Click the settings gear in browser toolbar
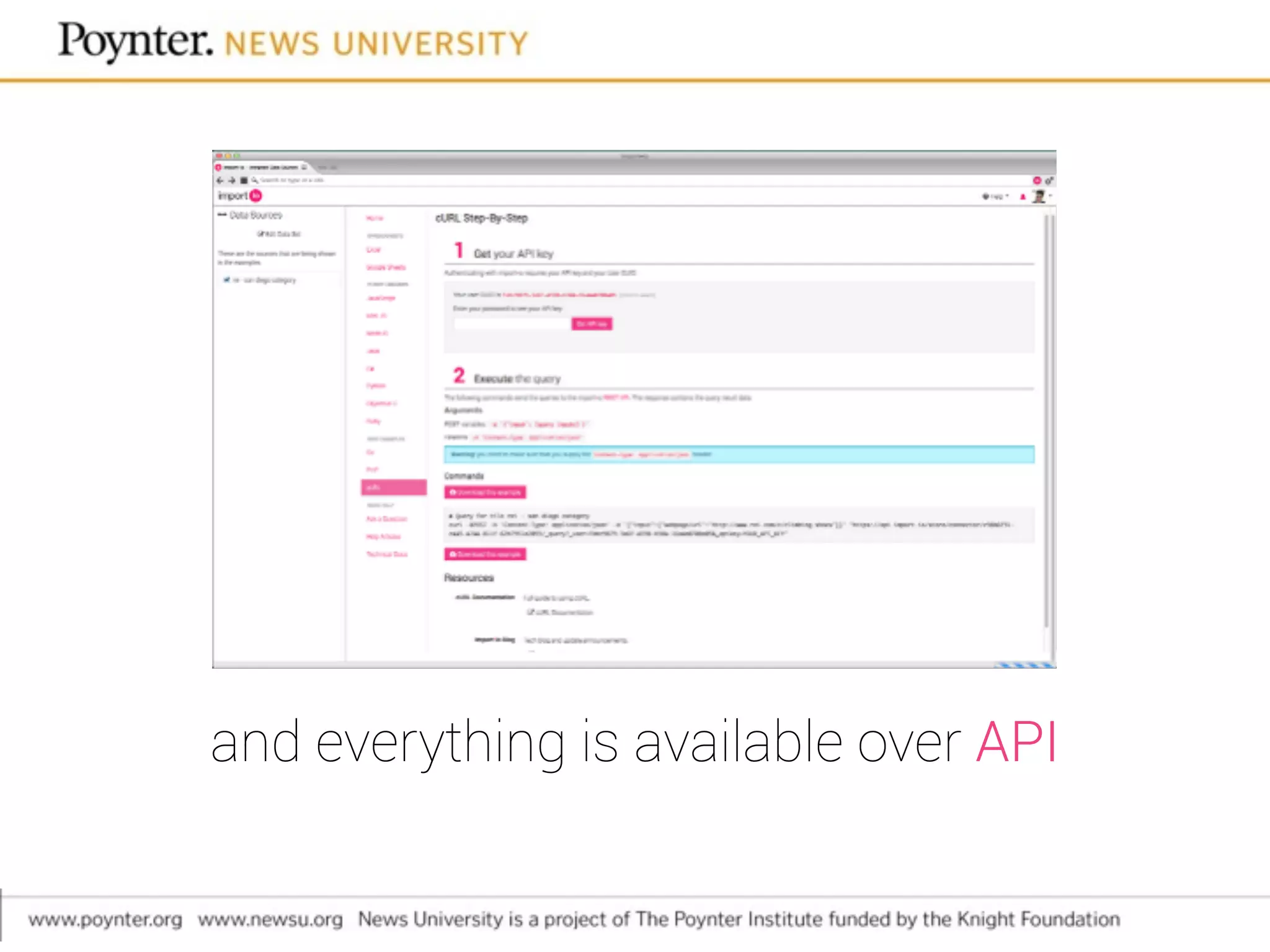 tap(1049, 180)
